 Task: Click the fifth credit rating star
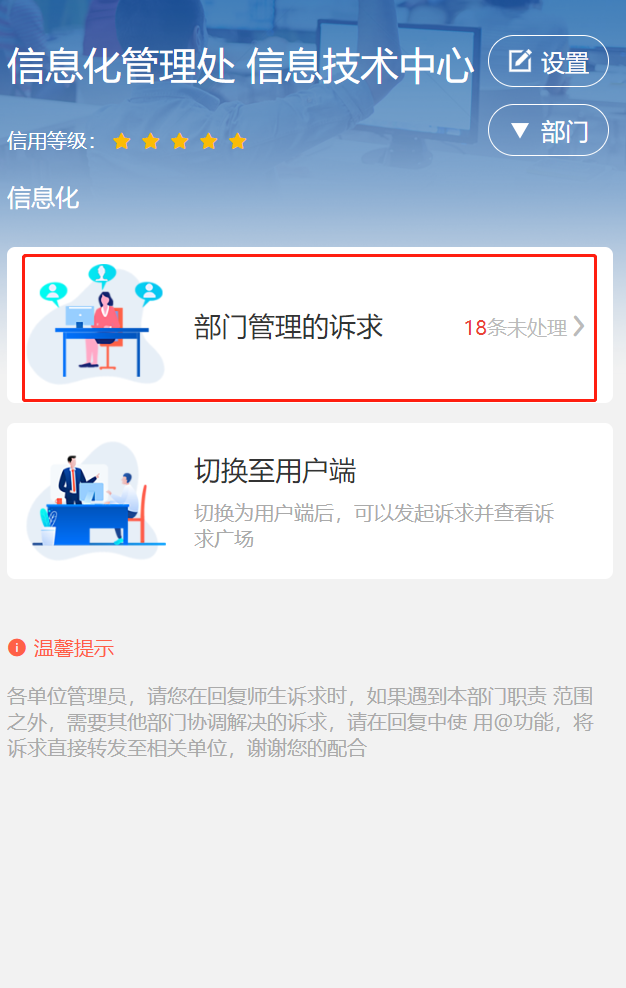[238, 141]
